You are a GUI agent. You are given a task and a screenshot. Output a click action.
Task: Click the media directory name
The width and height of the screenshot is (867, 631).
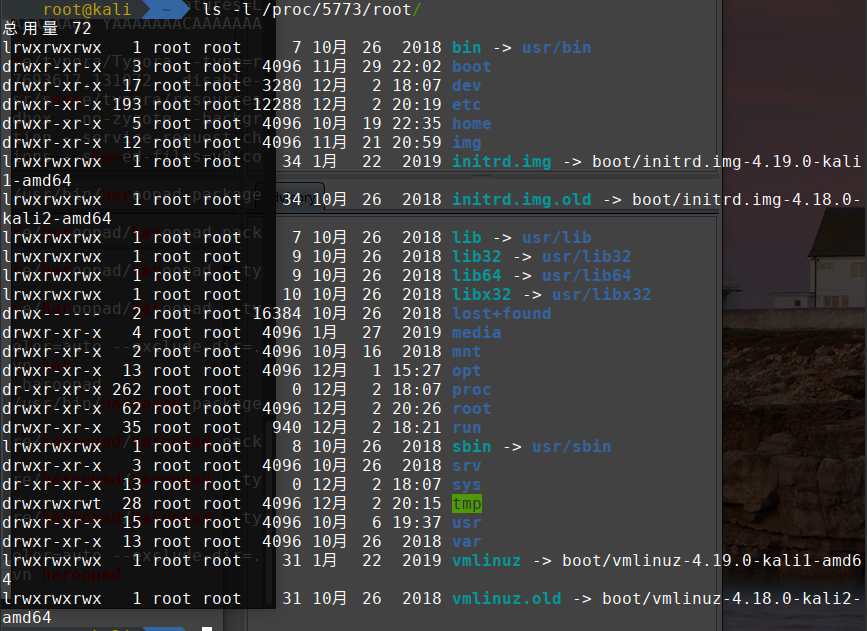tap(476, 332)
